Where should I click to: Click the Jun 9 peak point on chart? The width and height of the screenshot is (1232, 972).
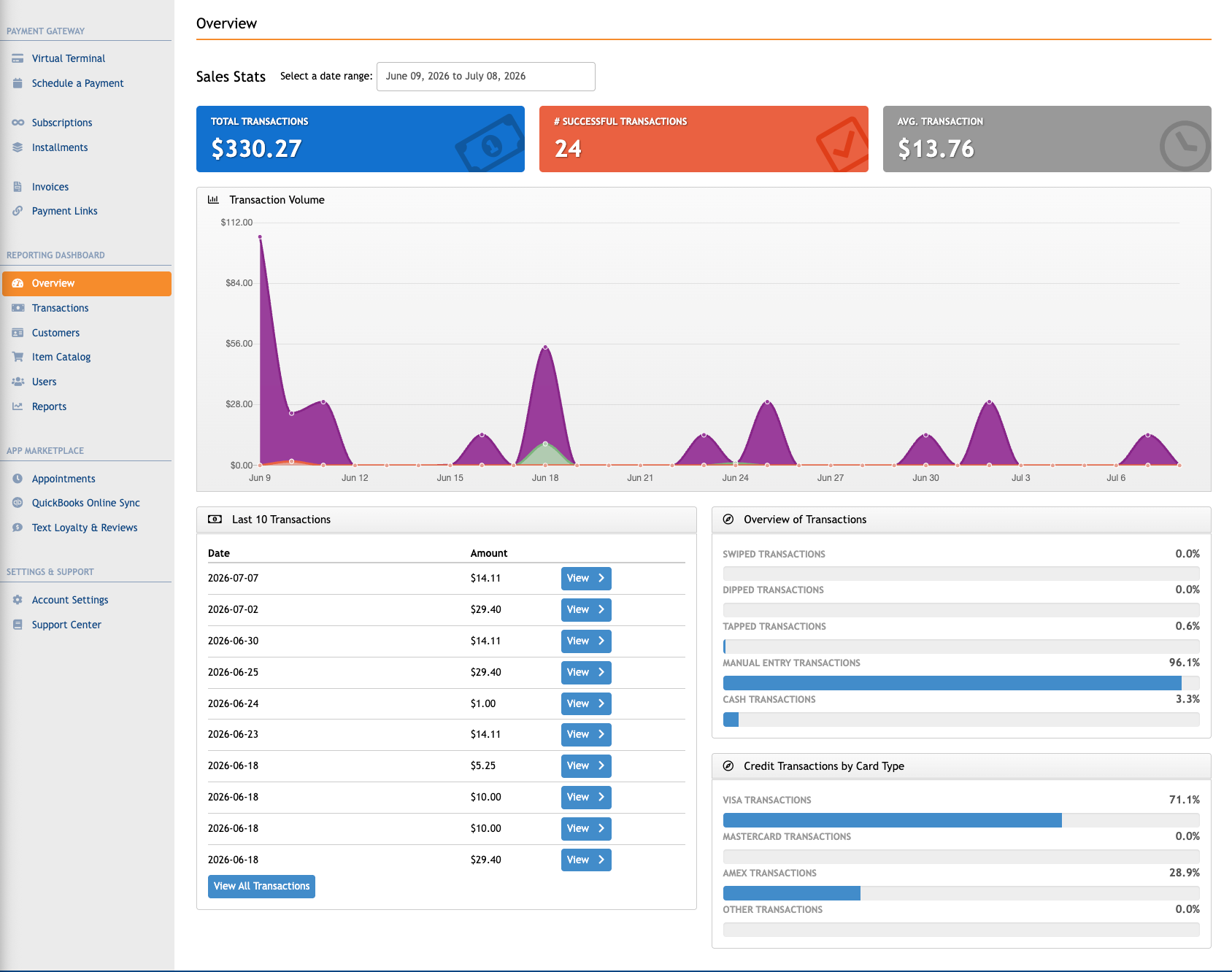click(x=260, y=236)
